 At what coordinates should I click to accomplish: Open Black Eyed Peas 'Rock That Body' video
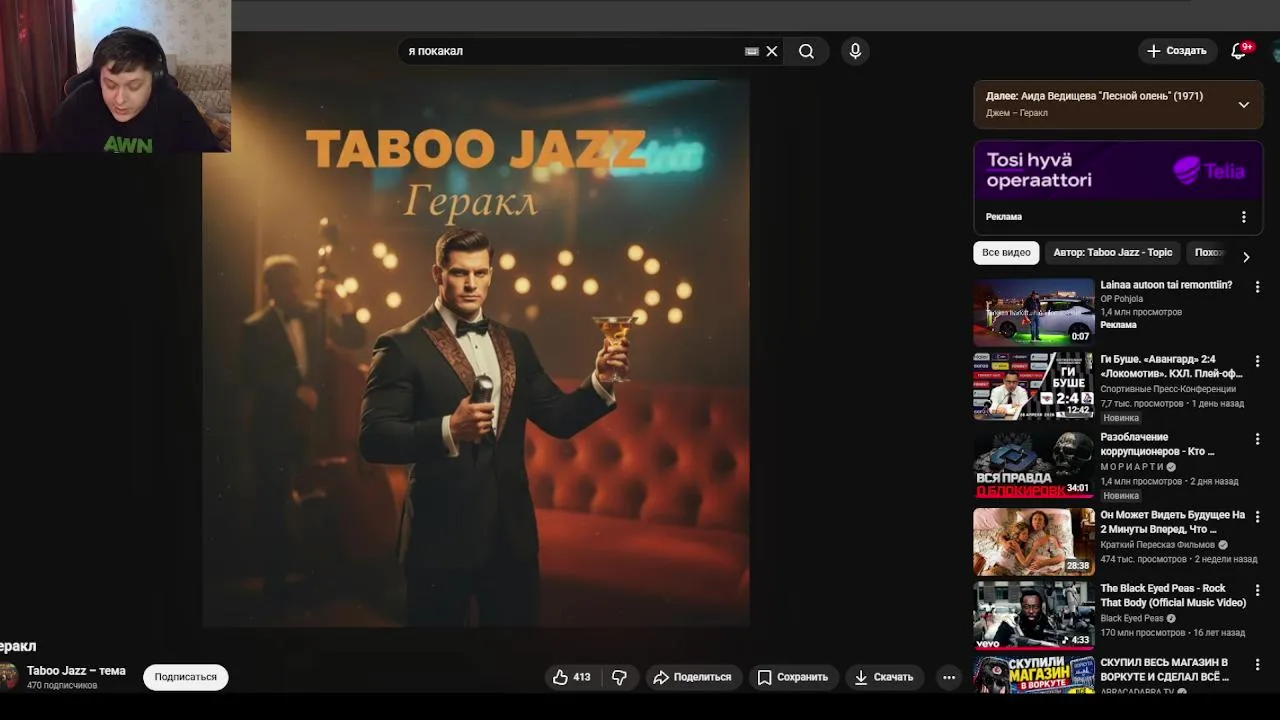point(1173,596)
